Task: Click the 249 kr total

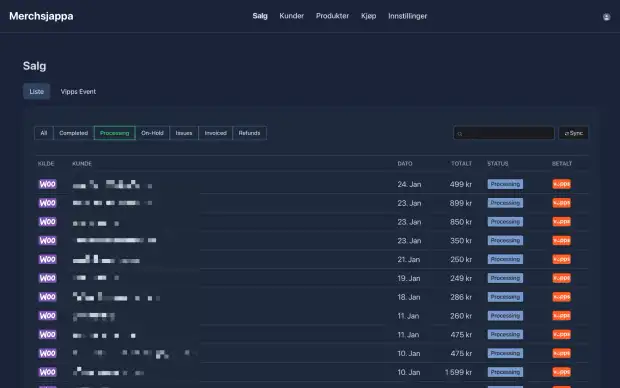Action: (x=461, y=278)
